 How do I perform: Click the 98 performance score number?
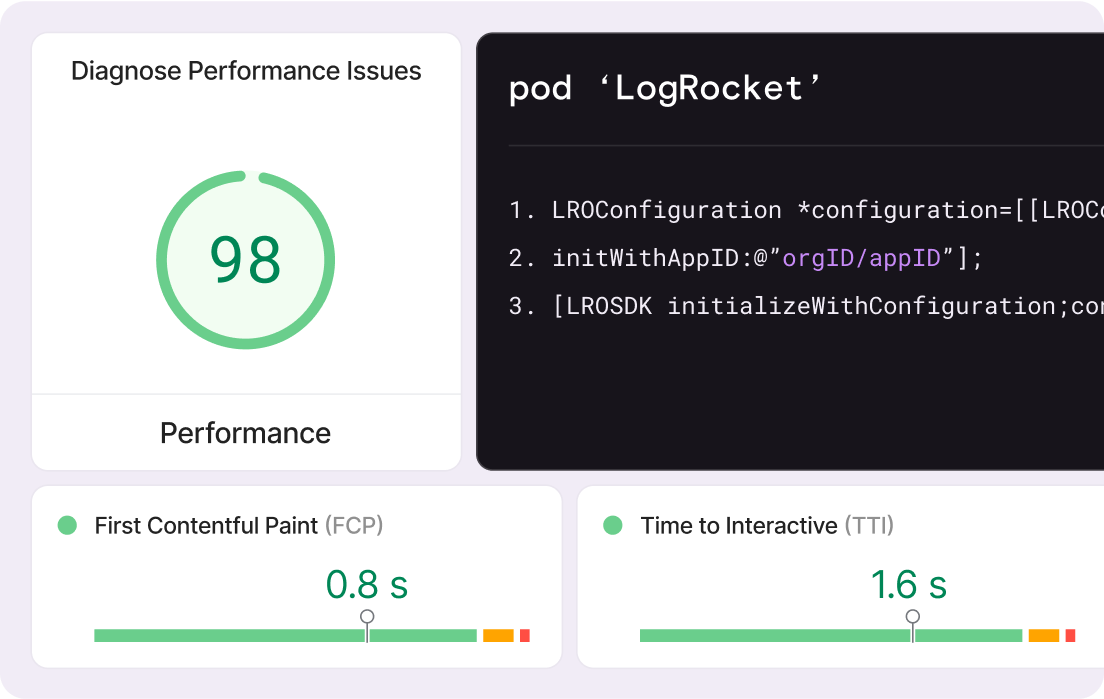click(245, 260)
